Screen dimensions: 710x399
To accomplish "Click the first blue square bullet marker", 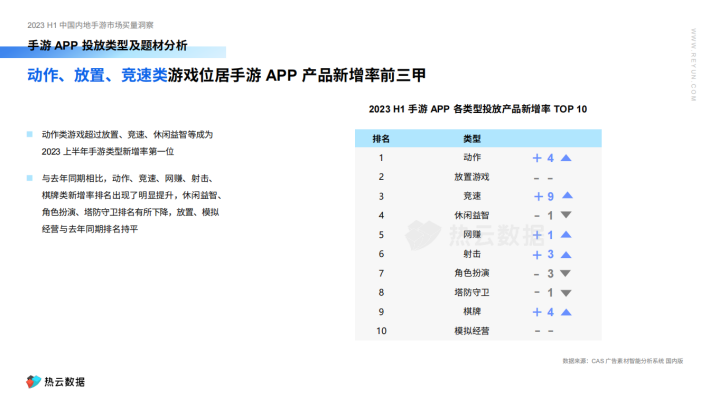I will click(29, 134).
